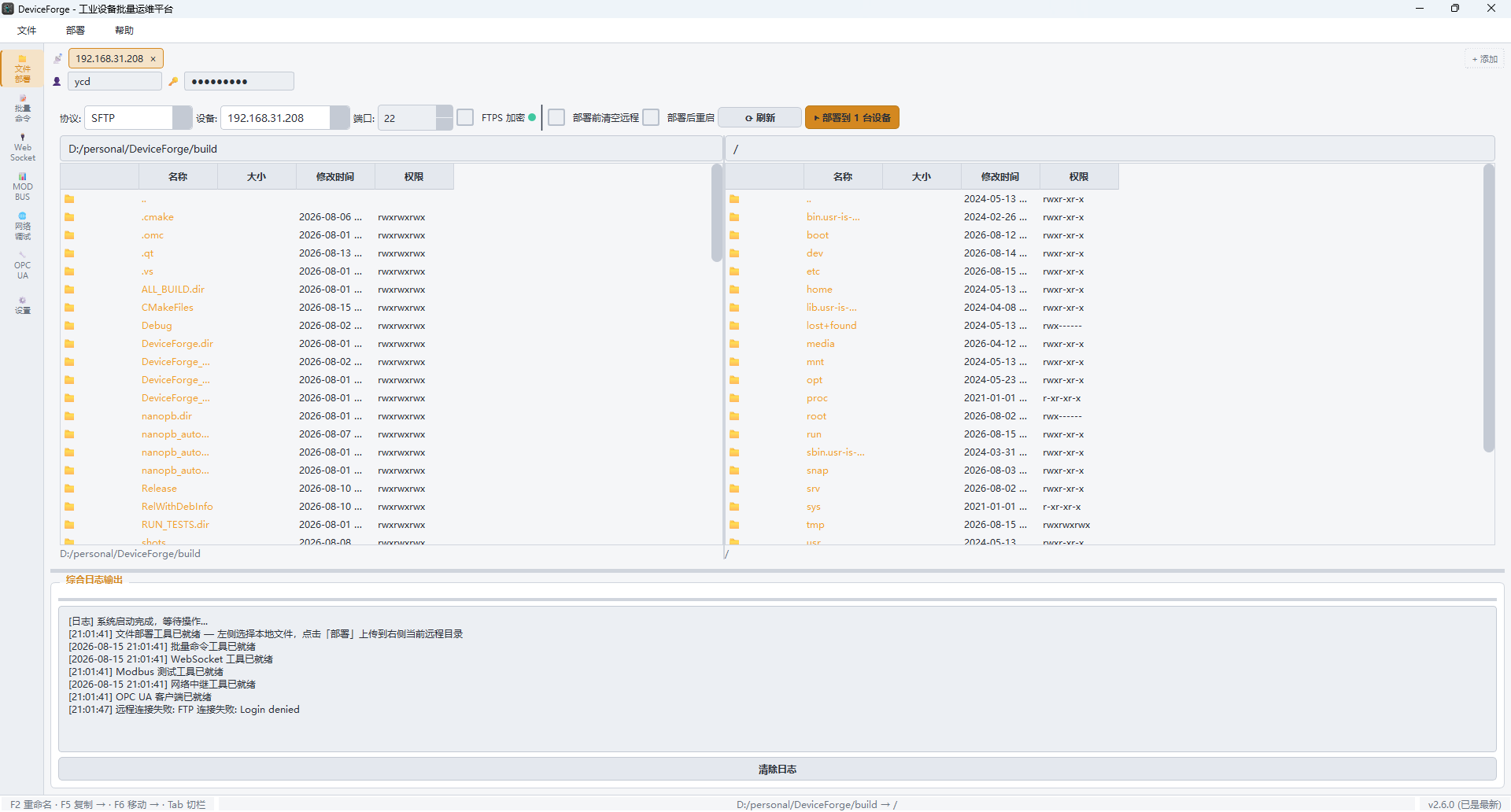This screenshot has width=1511, height=812.
Task: Focus the 端口 field showing 22
Action: tap(407, 117)
